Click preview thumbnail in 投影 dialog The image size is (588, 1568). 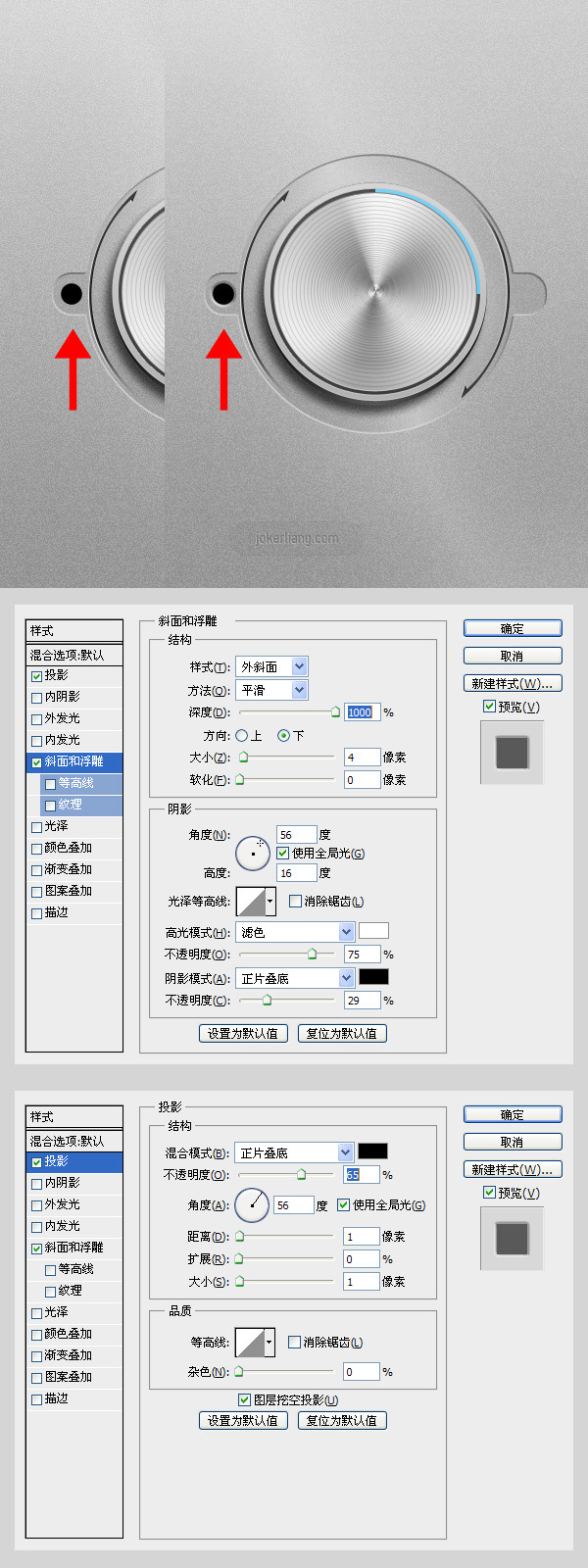click(512, 1239)
